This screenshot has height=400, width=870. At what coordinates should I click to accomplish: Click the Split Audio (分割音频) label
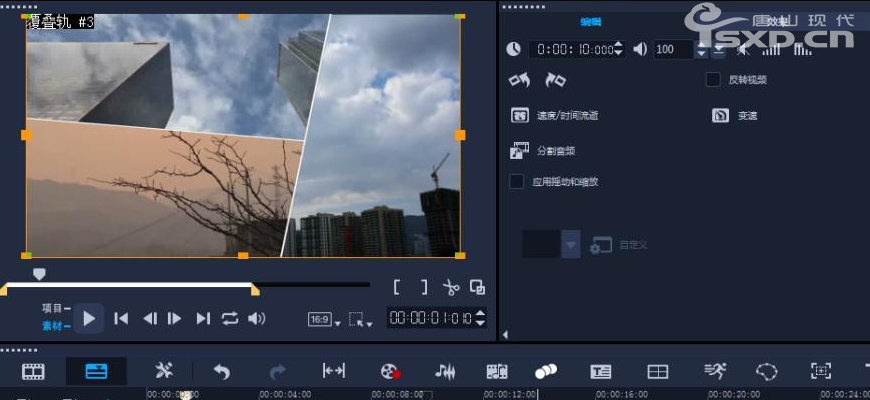[x=556, y=151]
